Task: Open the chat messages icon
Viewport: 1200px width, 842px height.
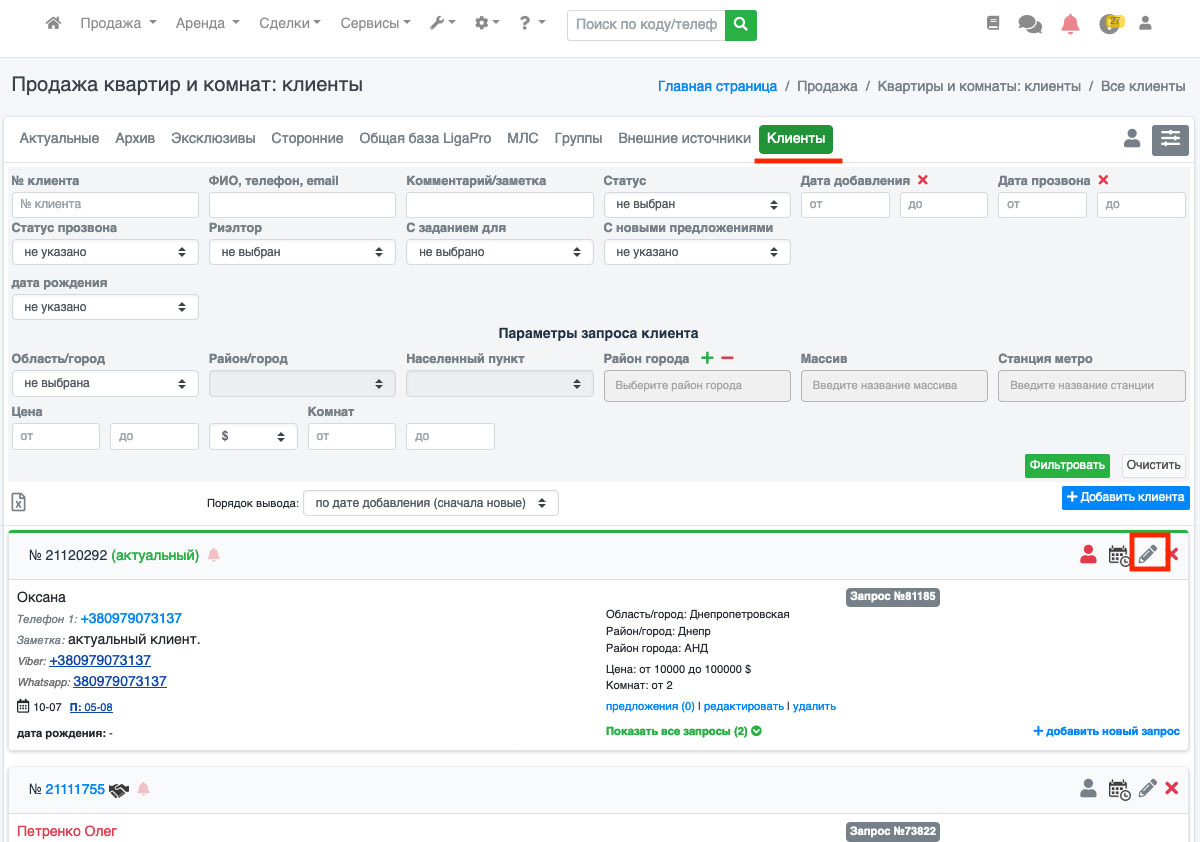Action: (1029, 24)
